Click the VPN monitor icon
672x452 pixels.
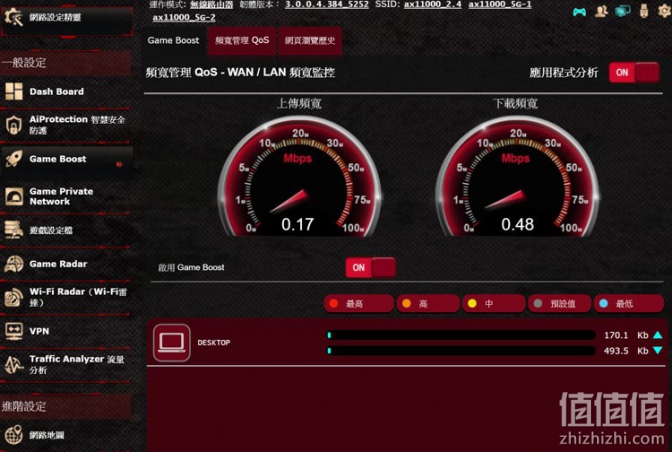tap(14, 331)
